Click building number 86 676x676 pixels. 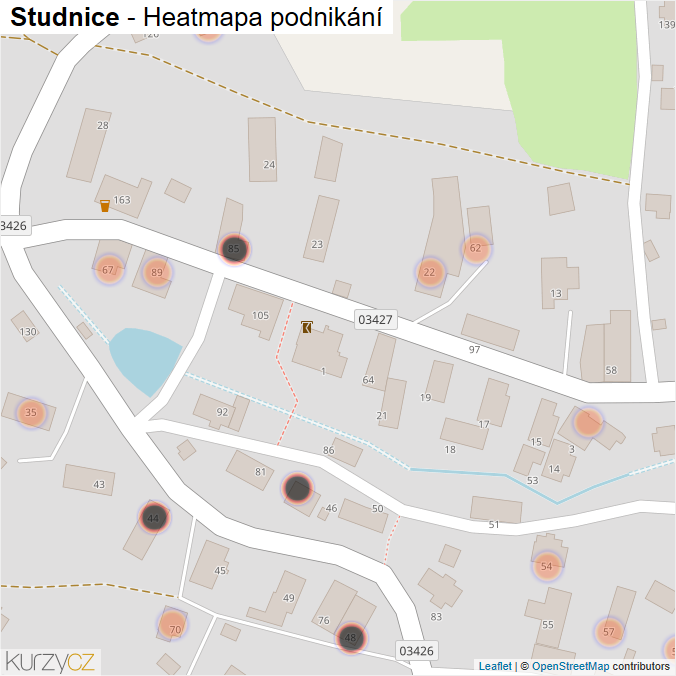coord(329,451)
